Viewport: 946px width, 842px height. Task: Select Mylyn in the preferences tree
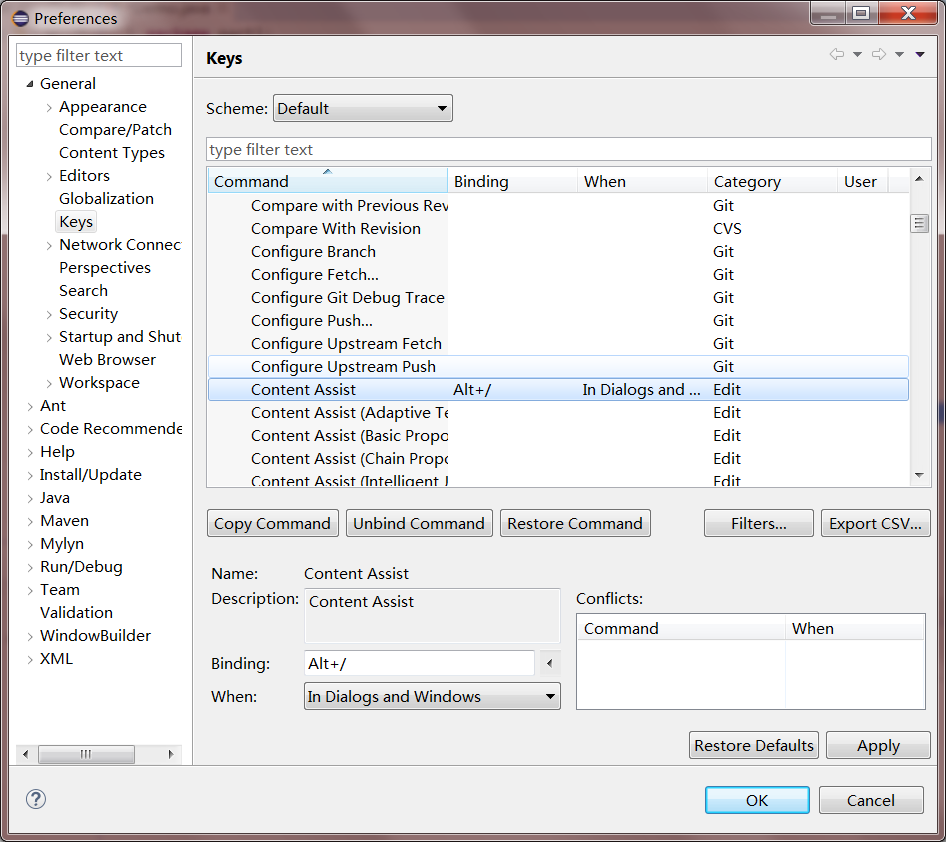(x=62, y=543)
